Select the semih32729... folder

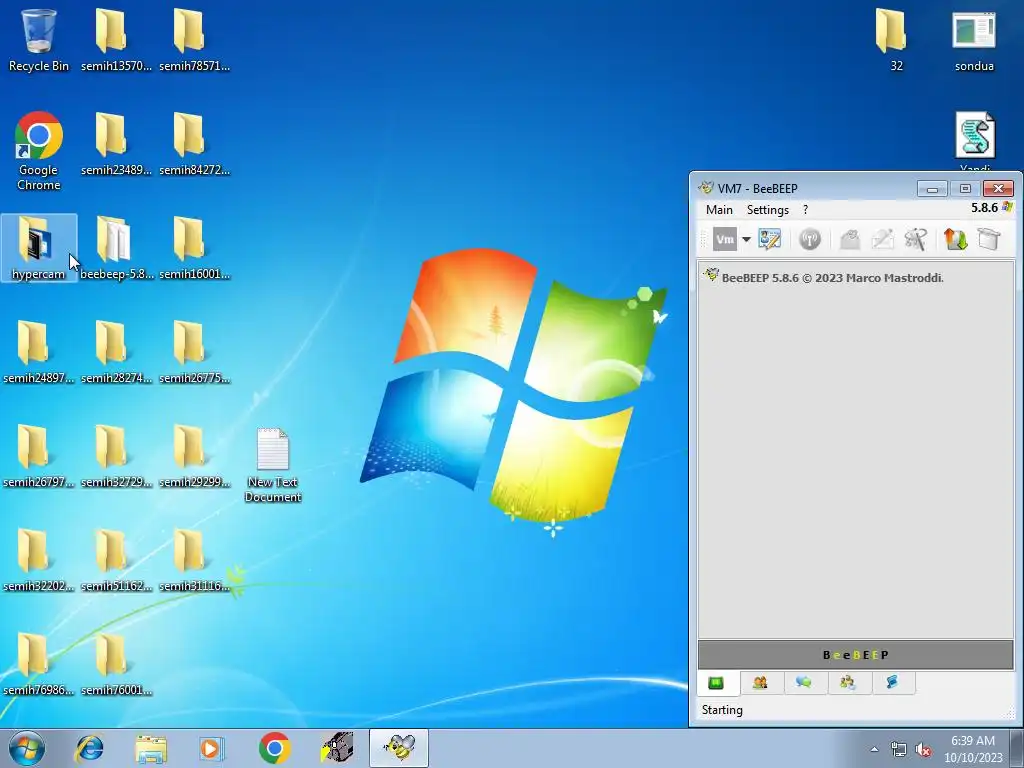click(116, 456)
